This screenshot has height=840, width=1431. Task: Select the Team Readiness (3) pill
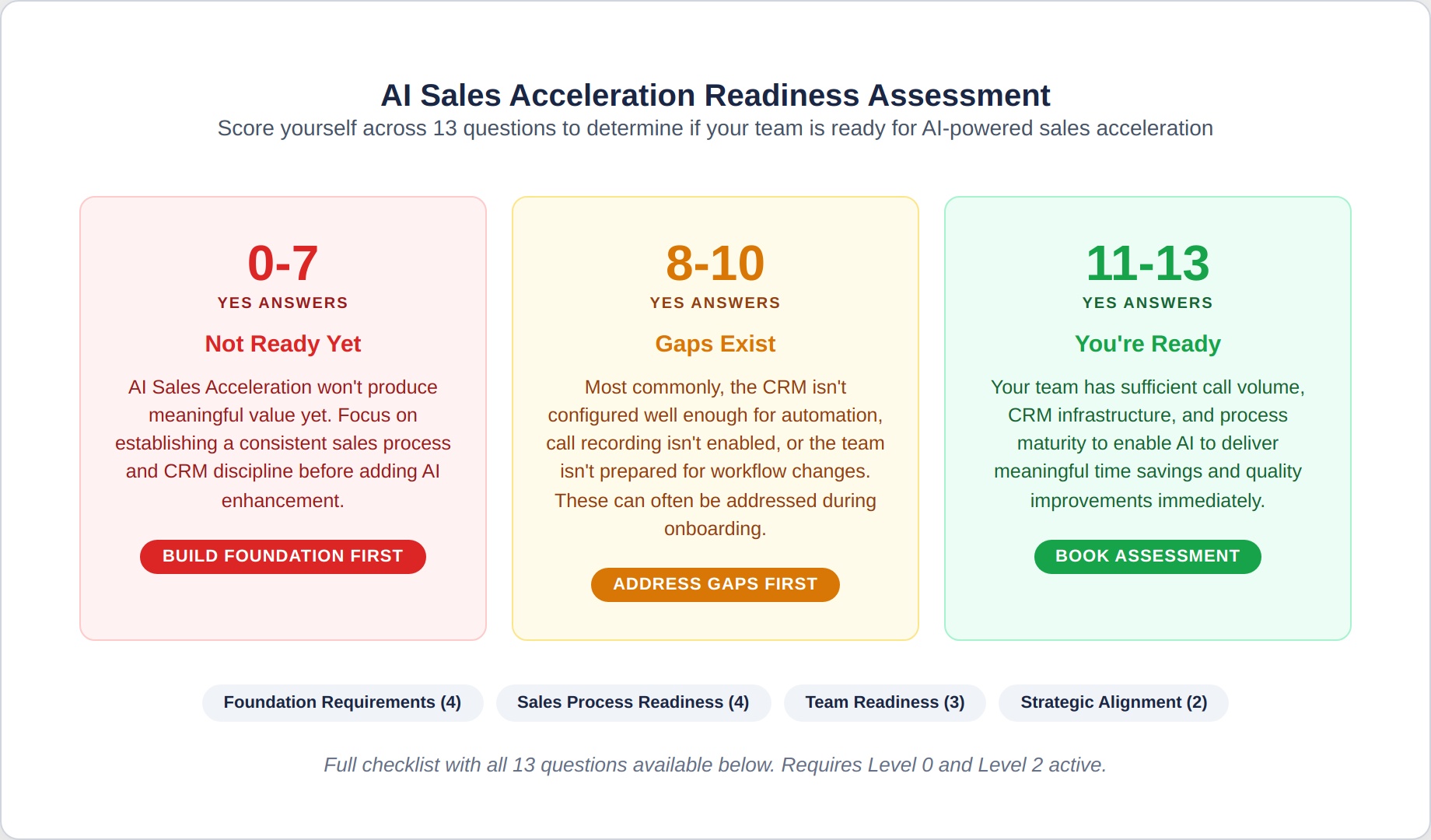884,702
